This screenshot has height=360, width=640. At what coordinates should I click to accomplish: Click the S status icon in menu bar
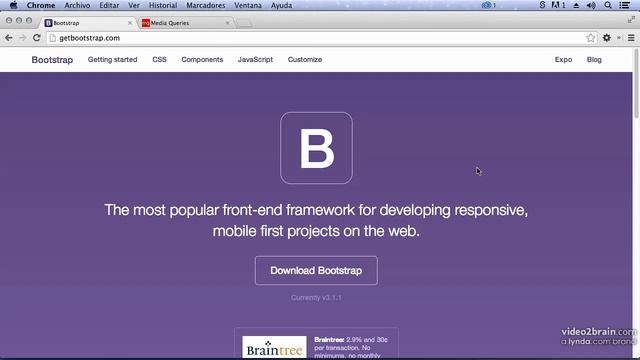coord(542,5)
